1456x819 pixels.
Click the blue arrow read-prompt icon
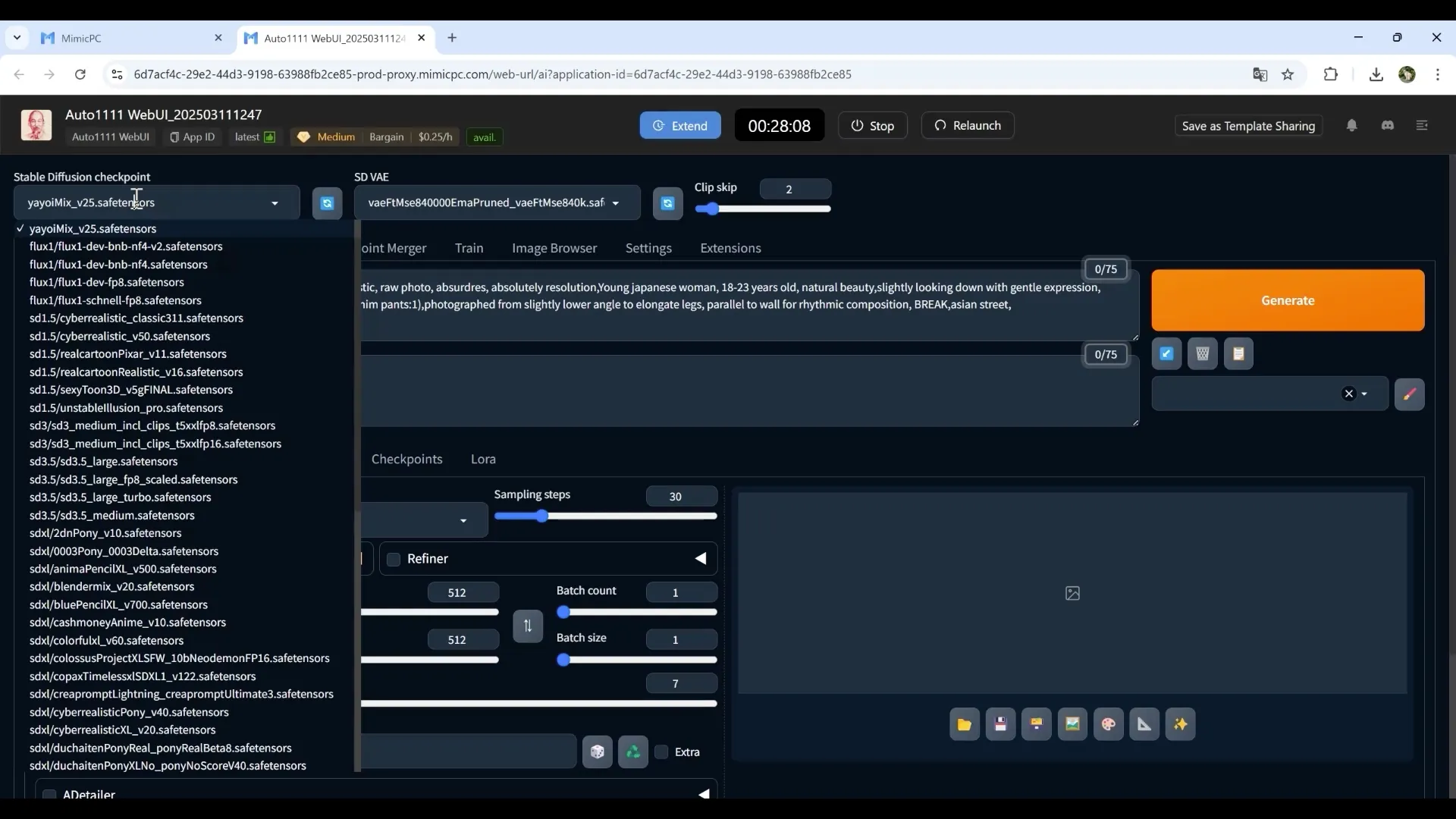click(x=1166, y=353)
